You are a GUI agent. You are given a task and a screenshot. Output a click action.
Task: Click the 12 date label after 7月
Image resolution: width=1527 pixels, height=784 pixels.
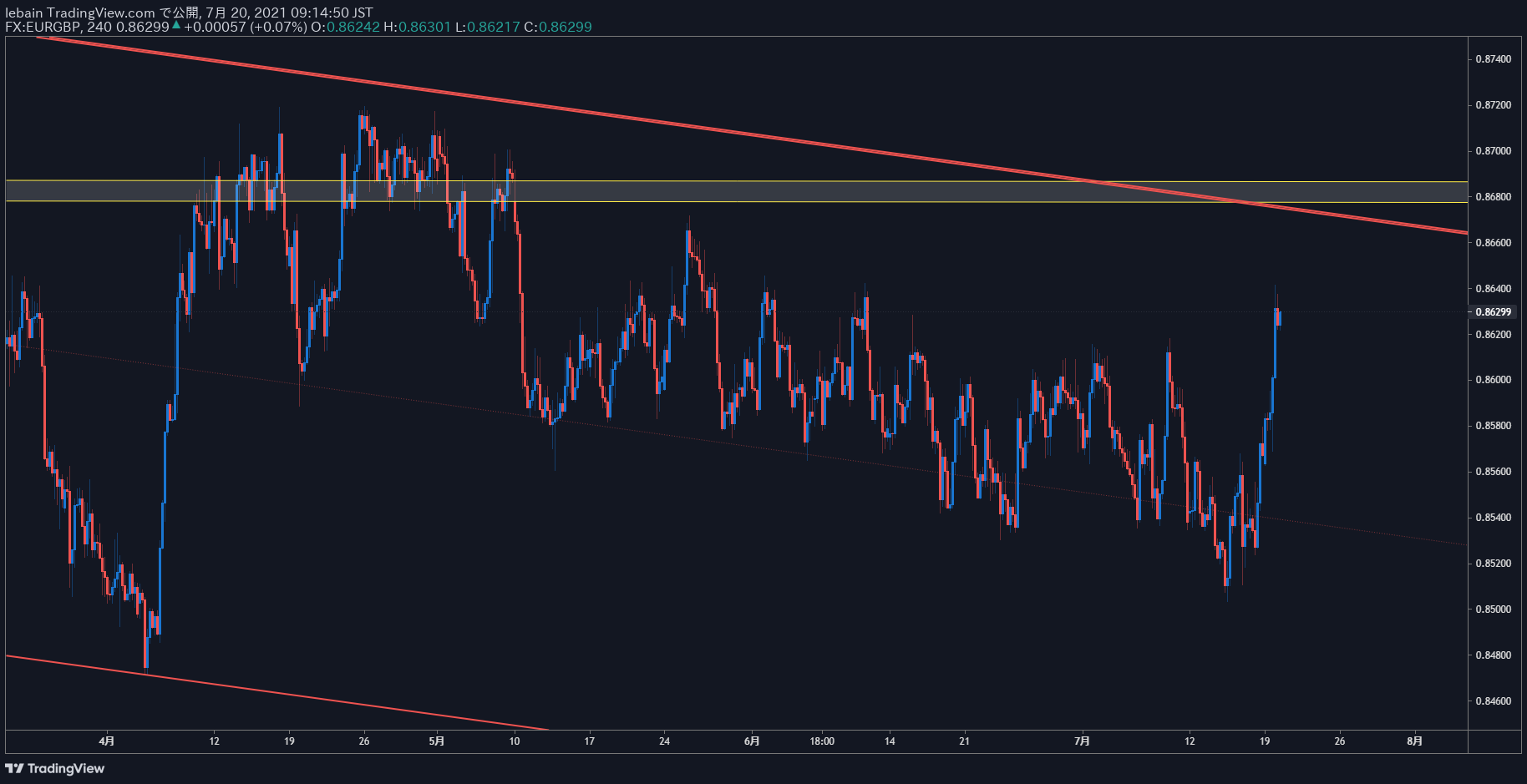click(1190, 741)
